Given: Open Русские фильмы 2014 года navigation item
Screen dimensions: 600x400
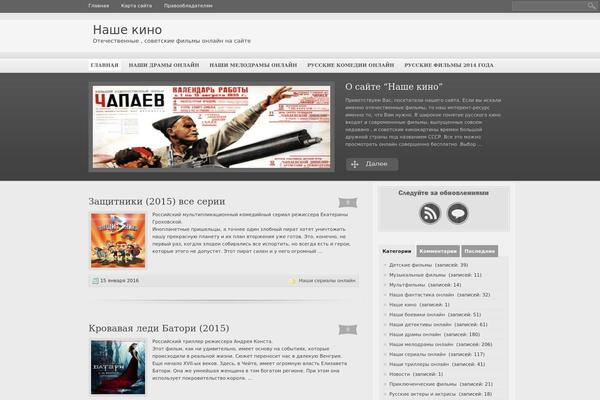Looking at the screenshot, I should point(449,65).
